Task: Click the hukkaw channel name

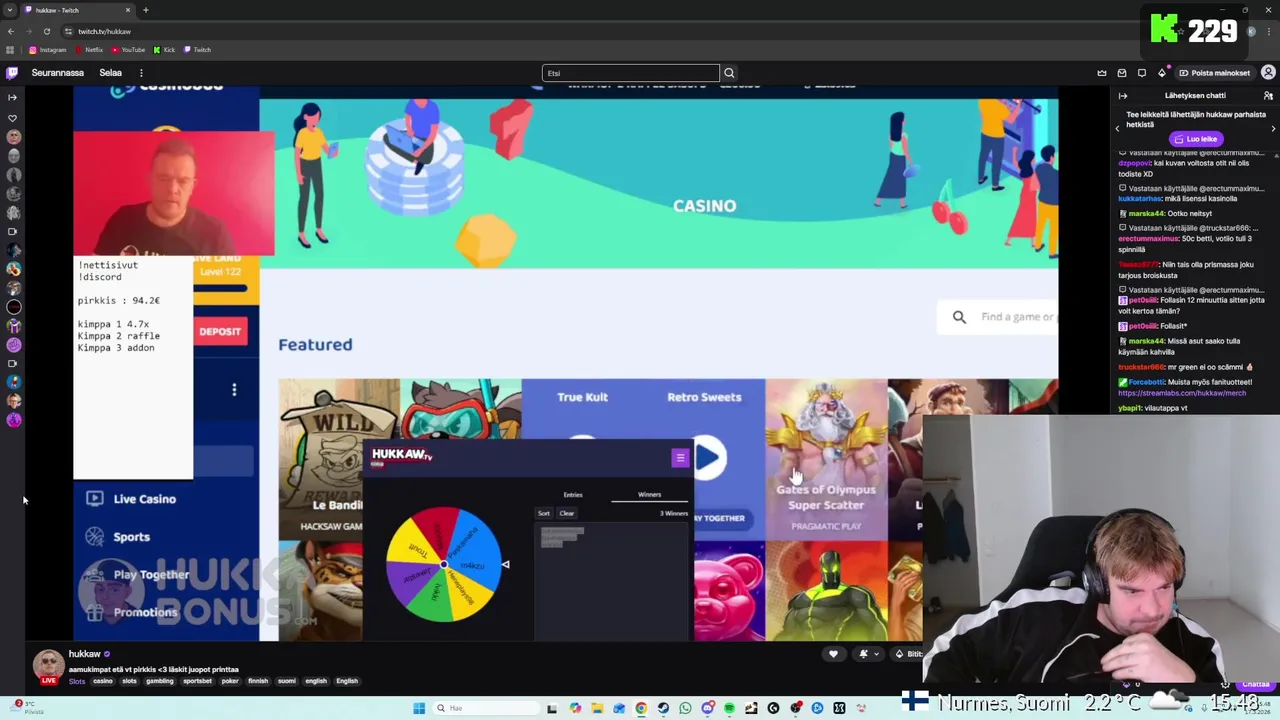Action: (84, 654)
